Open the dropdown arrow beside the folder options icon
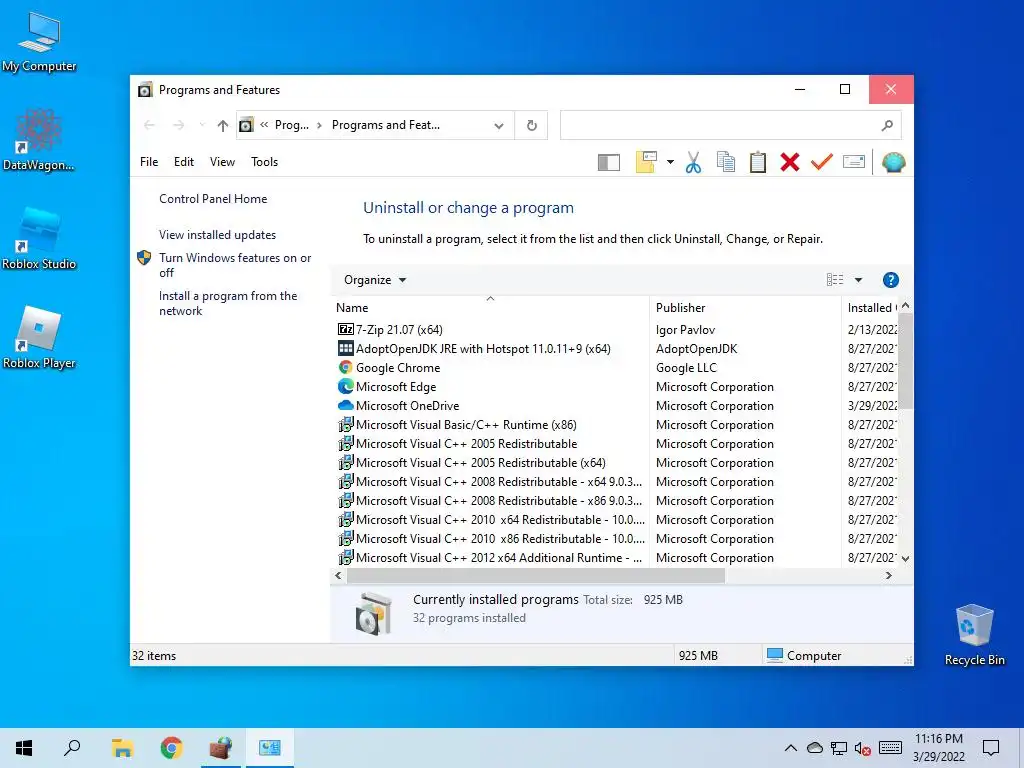 click(x=670, y=162)
